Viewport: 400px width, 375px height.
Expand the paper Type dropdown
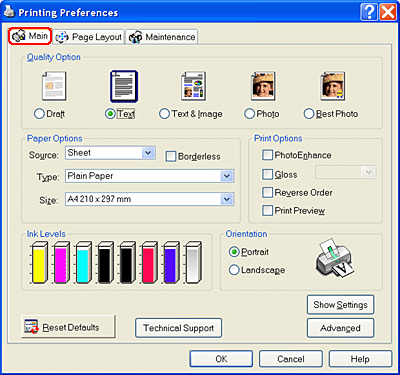coord(150,176)
